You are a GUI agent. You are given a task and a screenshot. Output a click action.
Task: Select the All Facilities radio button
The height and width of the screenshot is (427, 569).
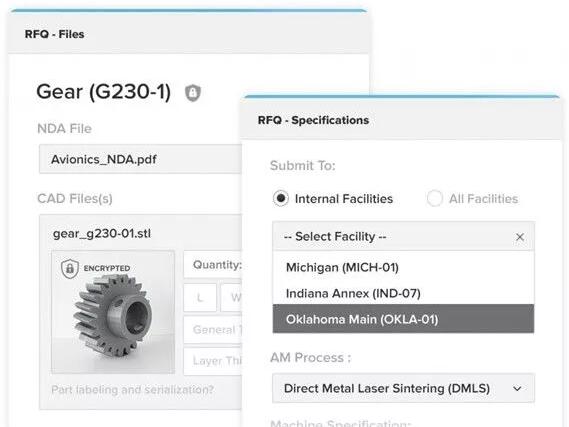[x=434, y=198]
